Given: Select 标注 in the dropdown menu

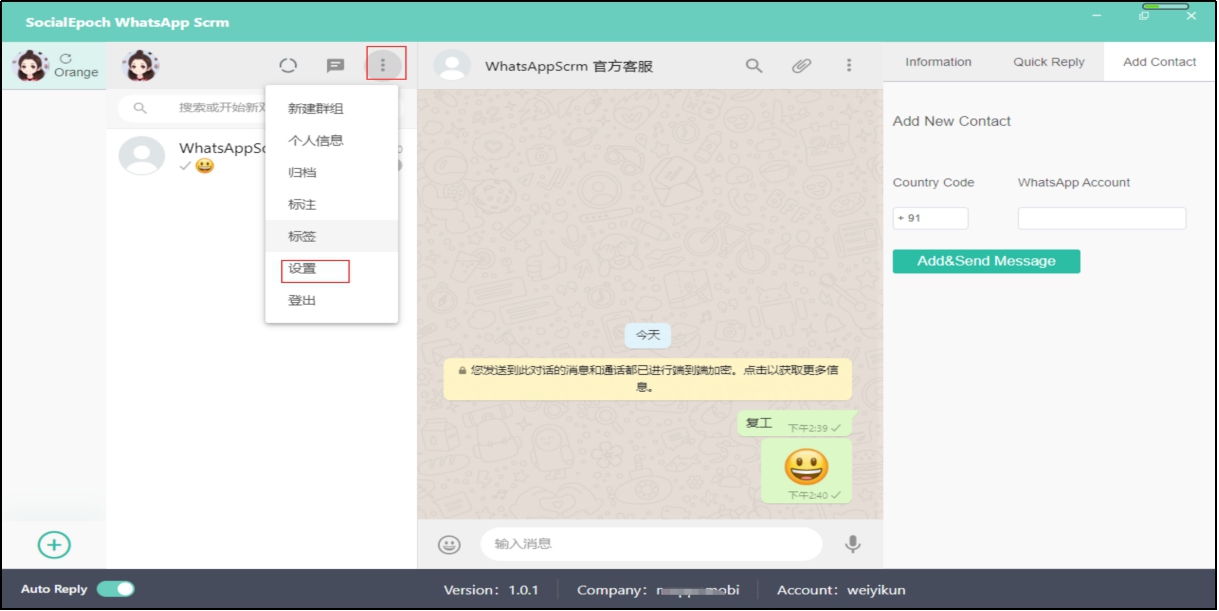Looking at the screenshot, I should pyautogui.click(x=332, y=204).
